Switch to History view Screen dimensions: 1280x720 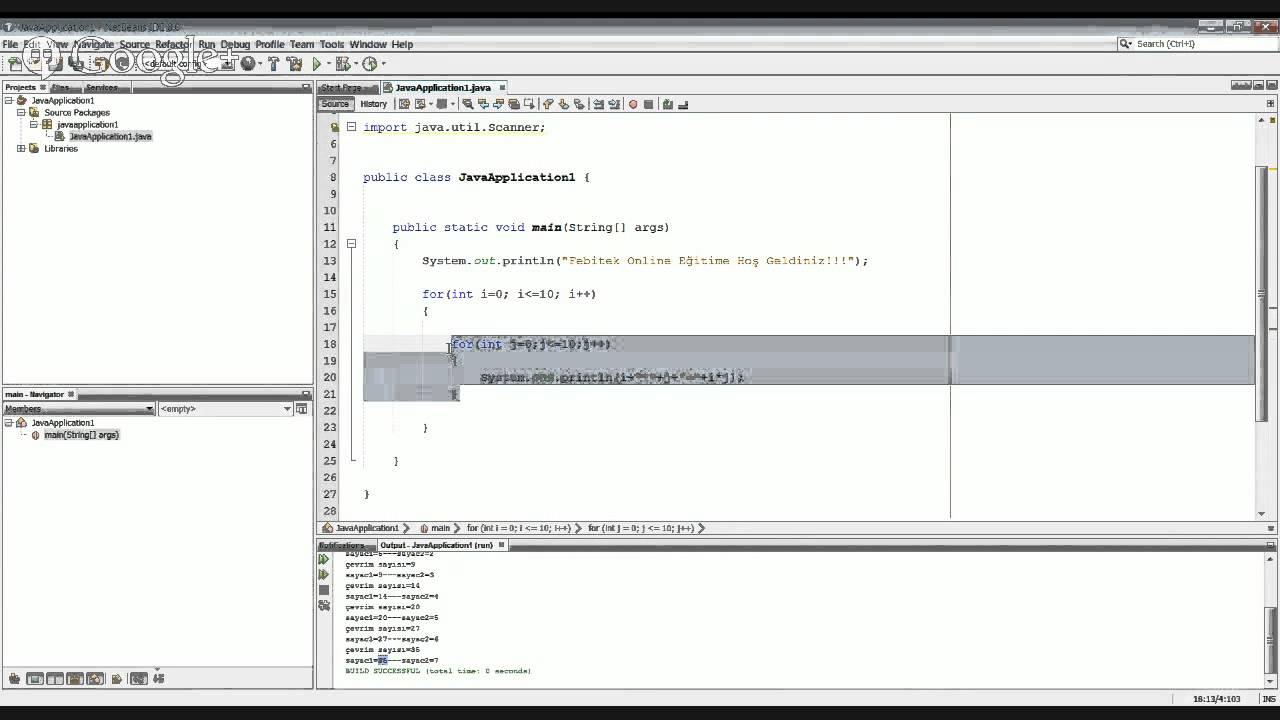point(373,104)
